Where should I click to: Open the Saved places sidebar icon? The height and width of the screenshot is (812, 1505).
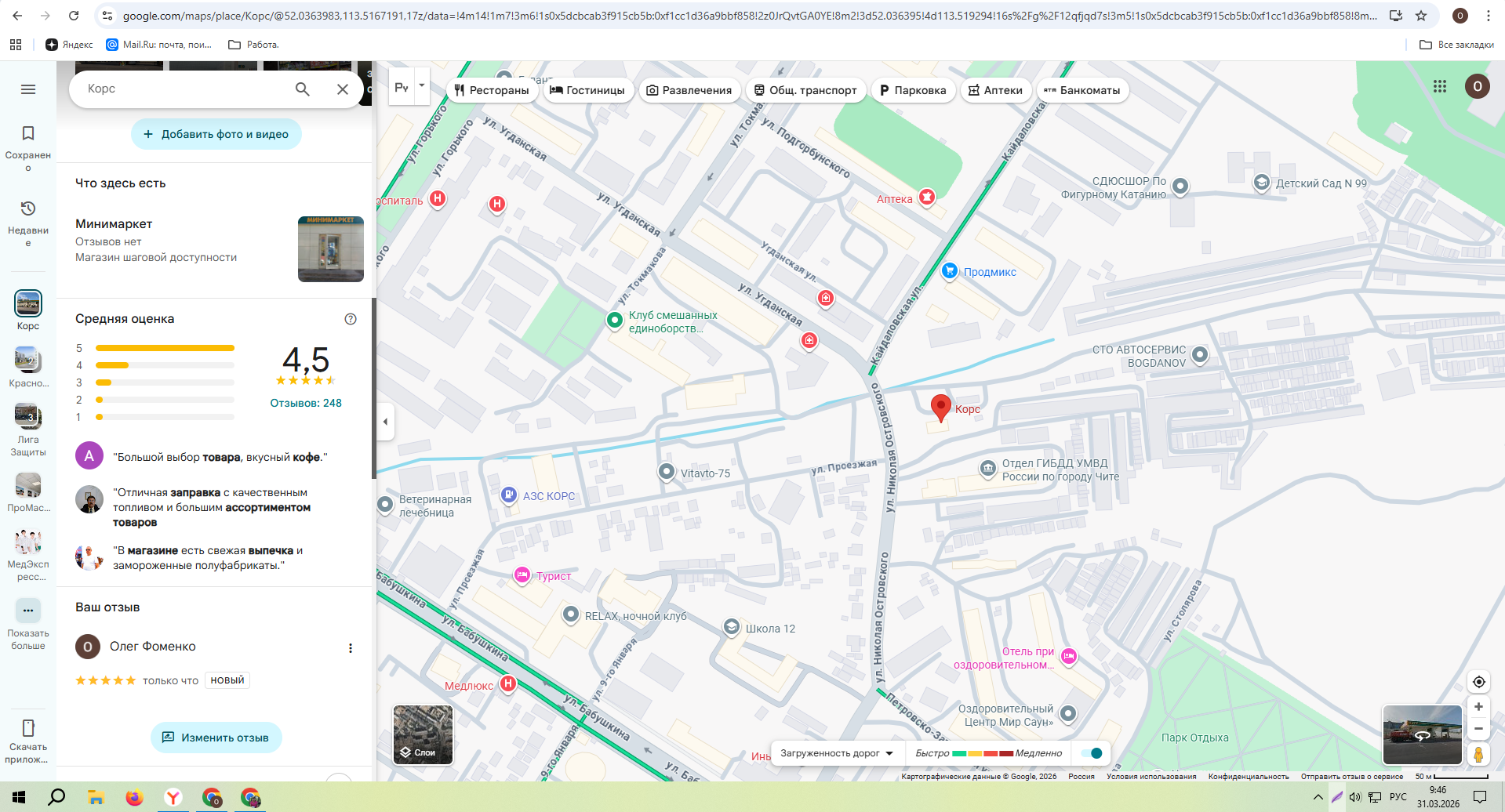[28, 142]
